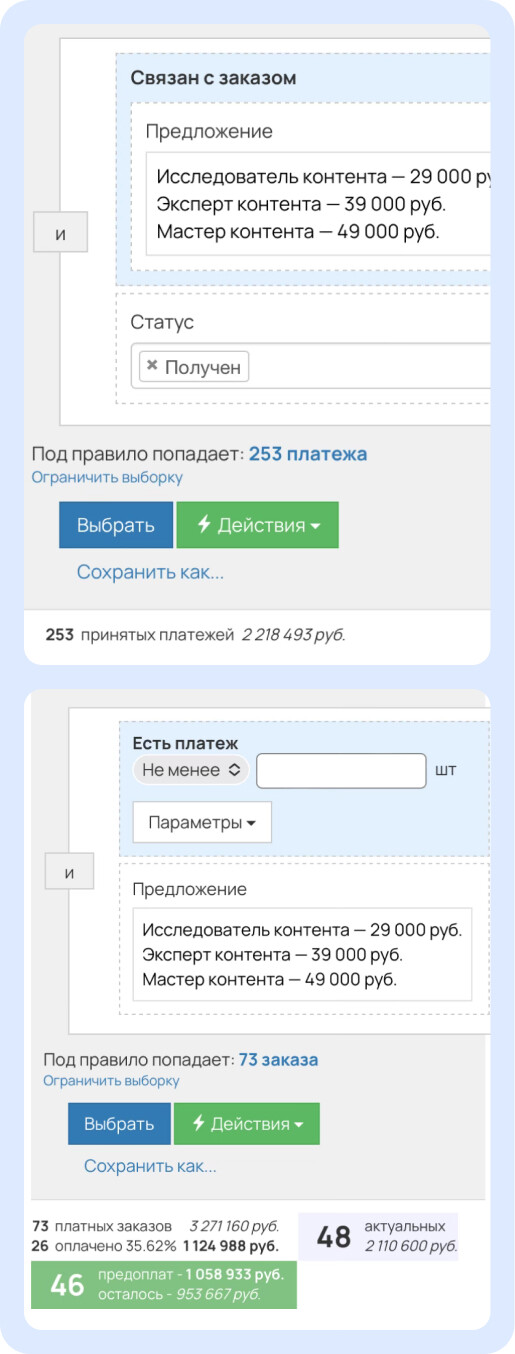Click the lower И condition operator button

pos(70,872)
